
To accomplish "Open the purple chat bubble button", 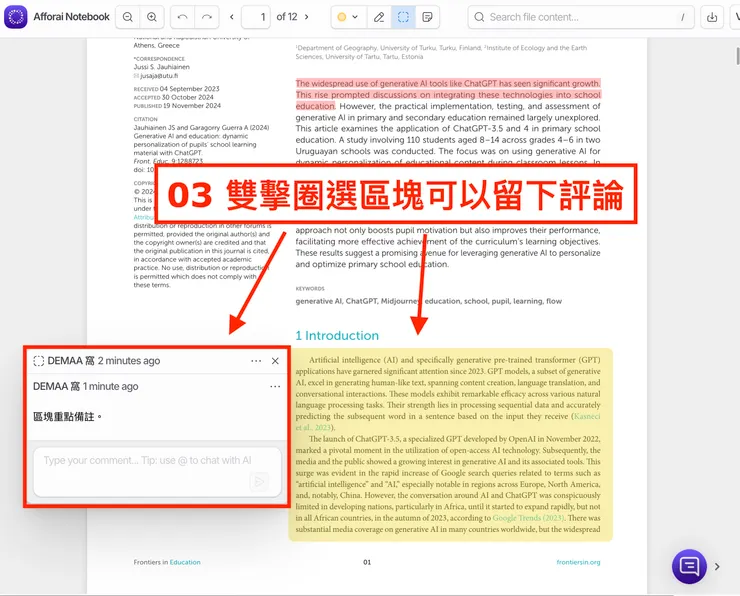I will click(689, 566).
